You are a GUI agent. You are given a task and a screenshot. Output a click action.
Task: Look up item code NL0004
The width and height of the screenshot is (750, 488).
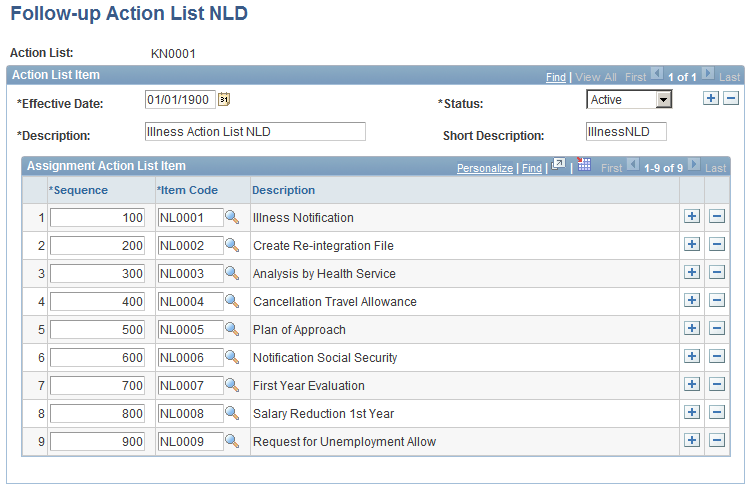(232, 301)
